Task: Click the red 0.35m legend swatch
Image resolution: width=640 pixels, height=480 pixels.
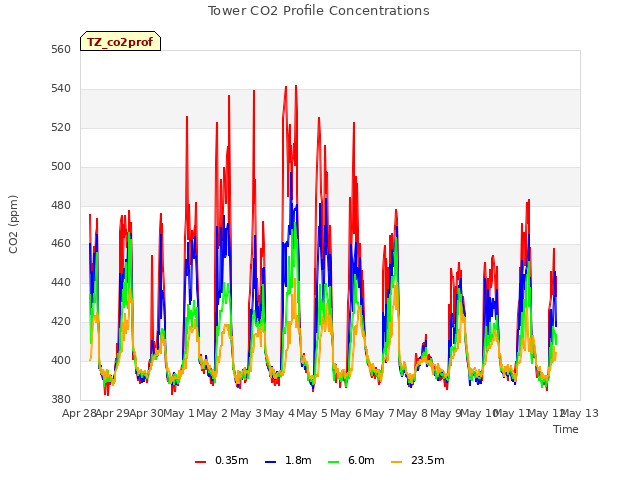Action: 200,461
